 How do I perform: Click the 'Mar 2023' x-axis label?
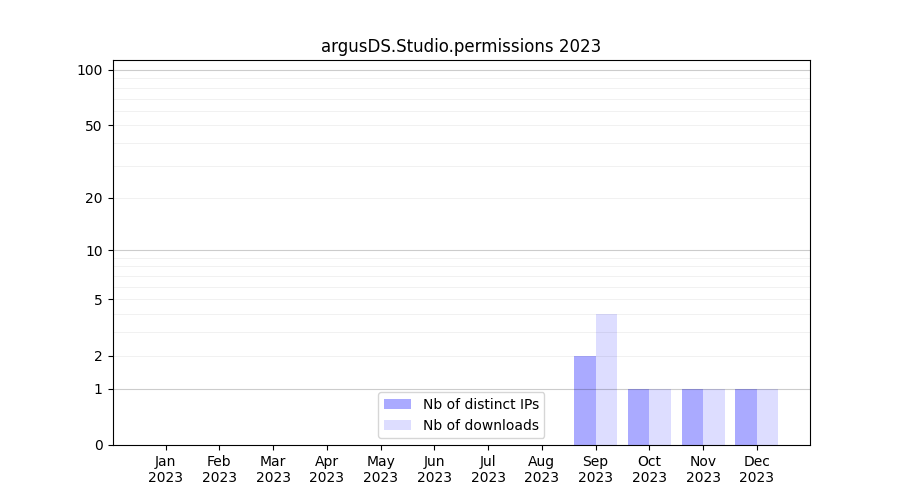click(273, 469)
